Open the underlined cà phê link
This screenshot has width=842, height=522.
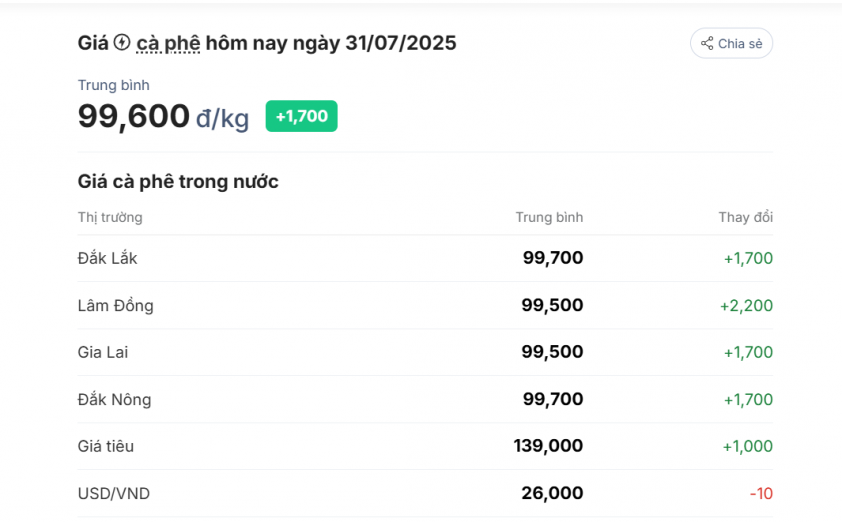[168, 44]
